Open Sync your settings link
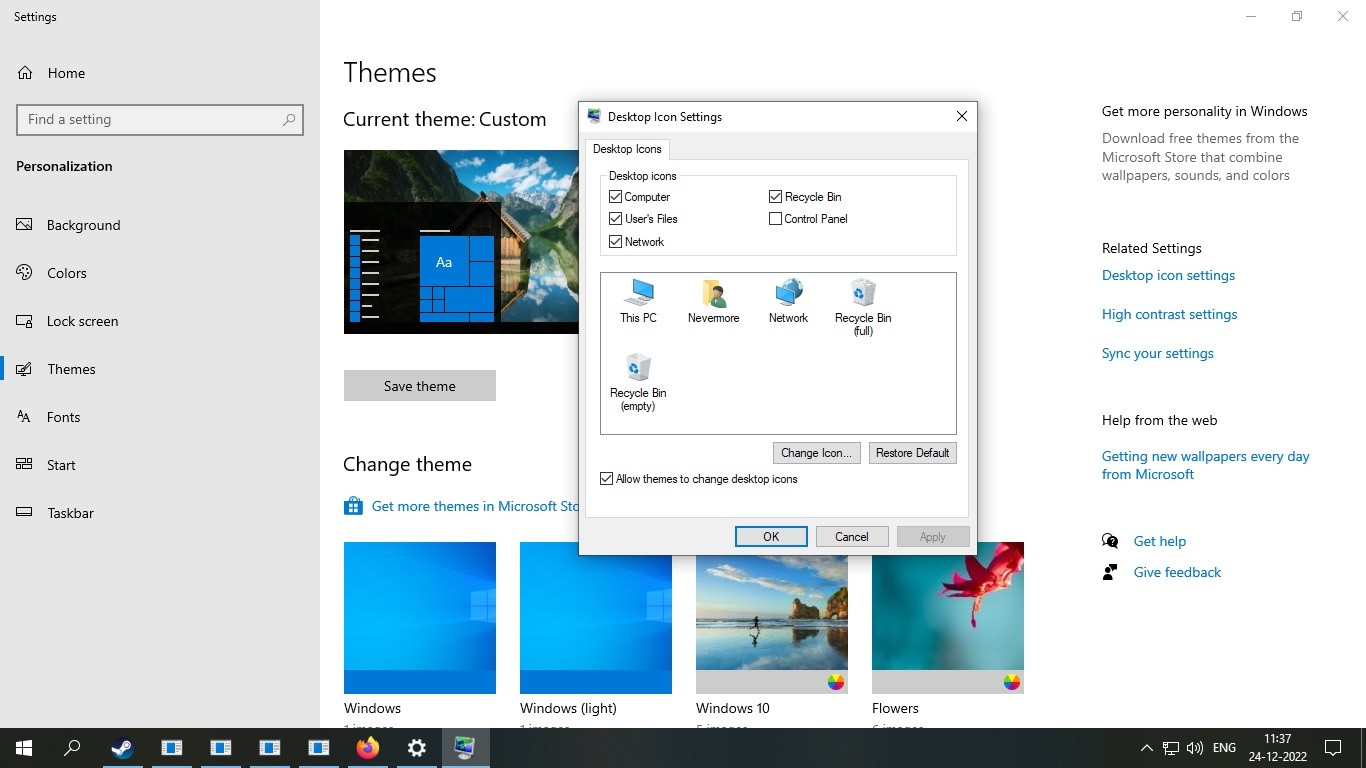Screen dimensions: 1366x768 (1157, 353)
